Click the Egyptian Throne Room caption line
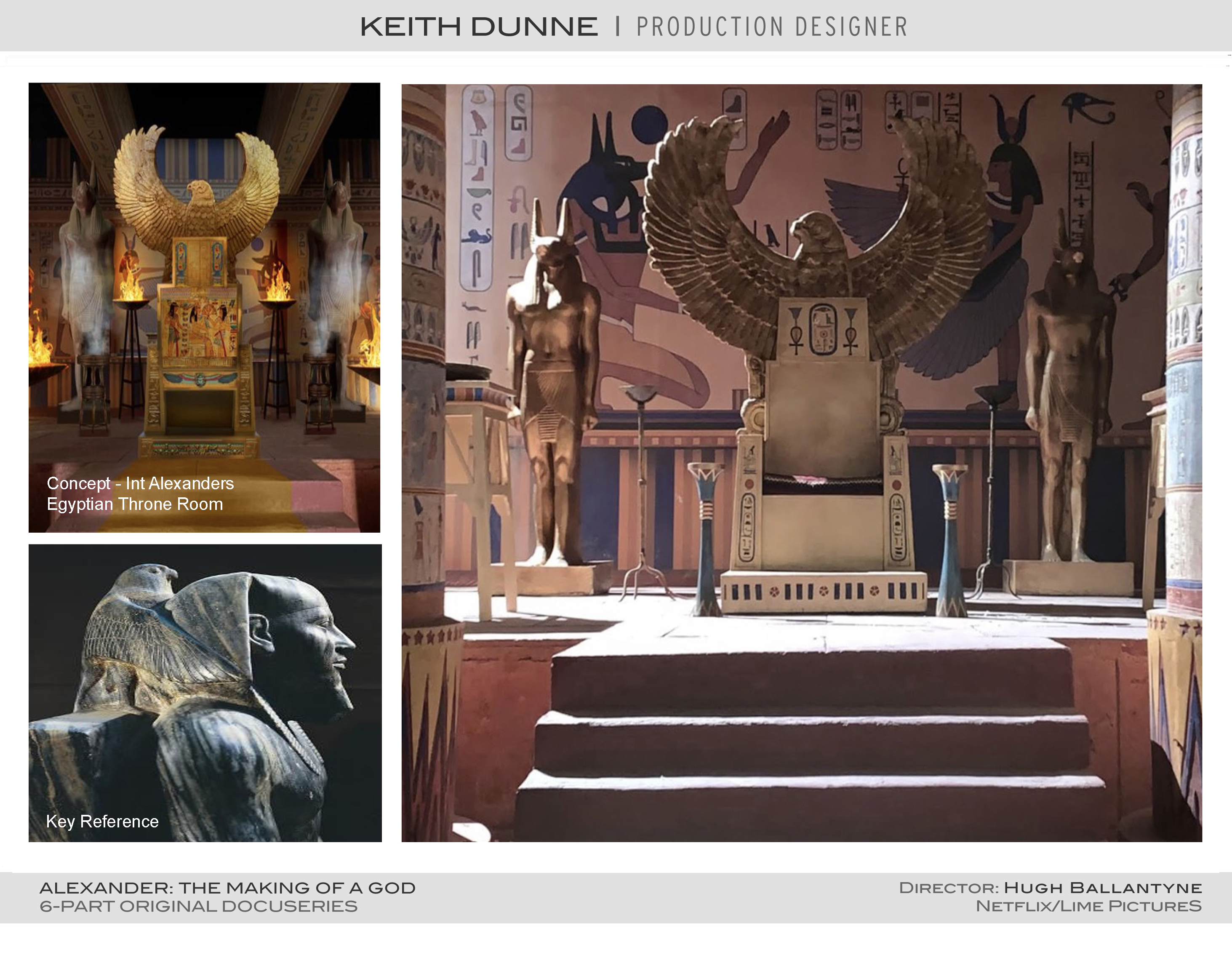 click(x=135, y=504)
